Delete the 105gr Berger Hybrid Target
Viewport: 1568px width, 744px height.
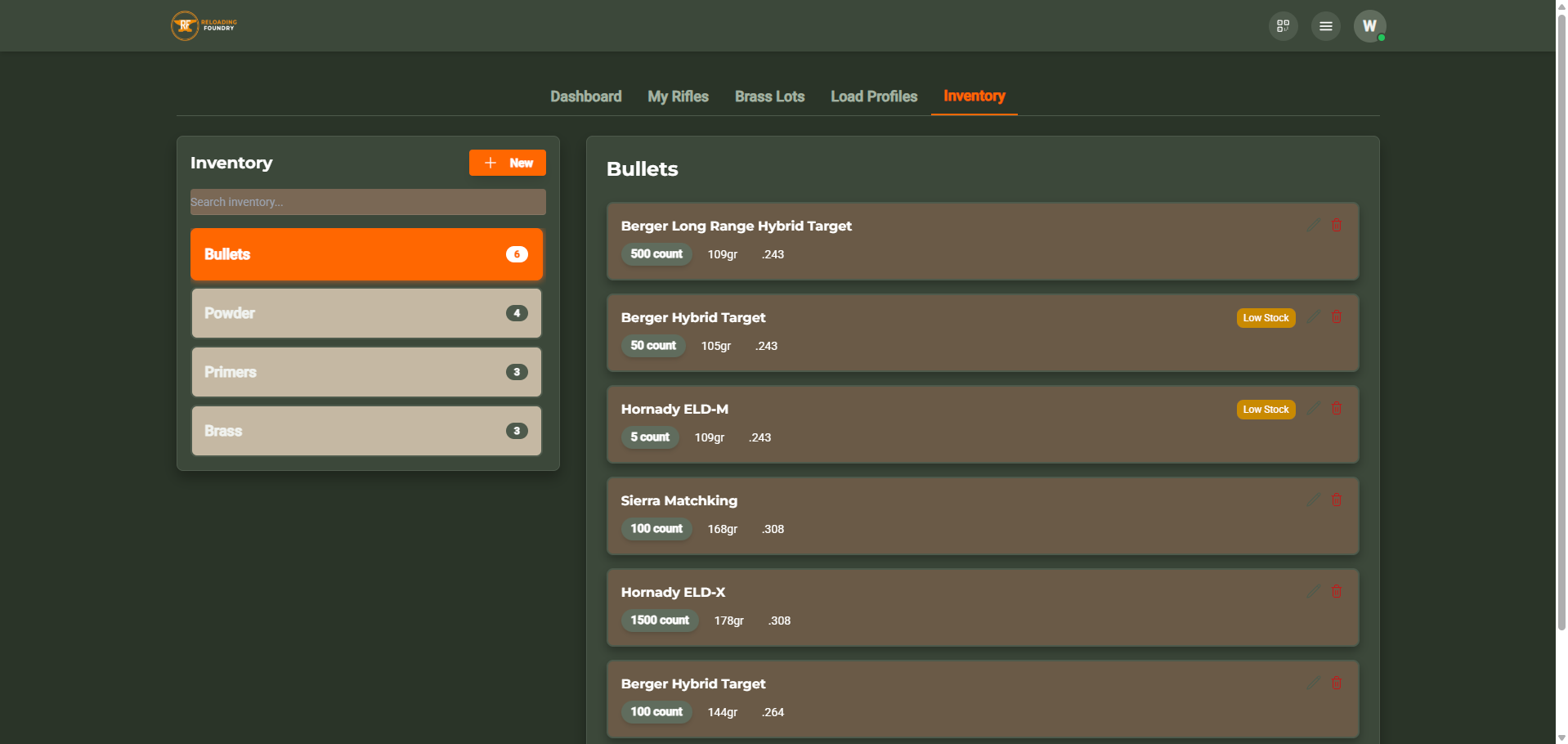click(x=1337, y=316)
